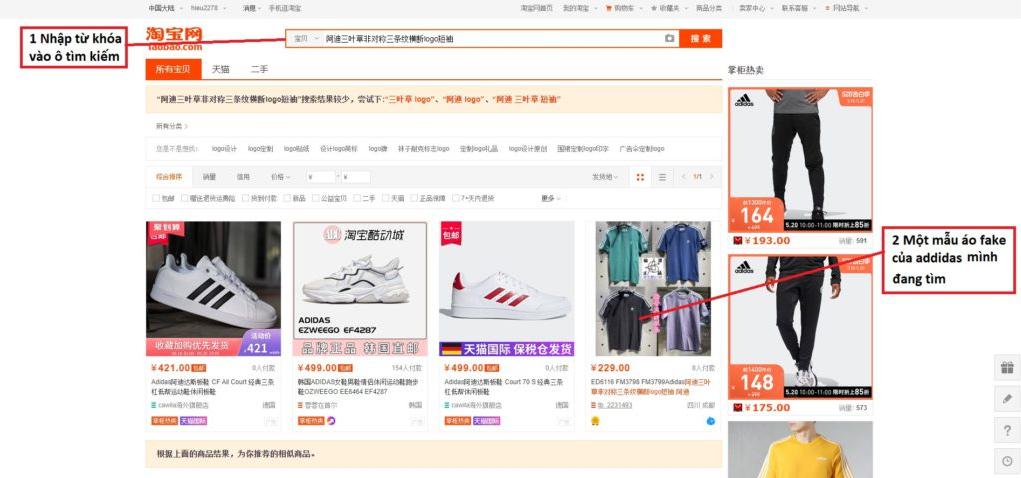1021x478 pixels.
Task: Open the question mark help icon
Action: coord(1007,430)
